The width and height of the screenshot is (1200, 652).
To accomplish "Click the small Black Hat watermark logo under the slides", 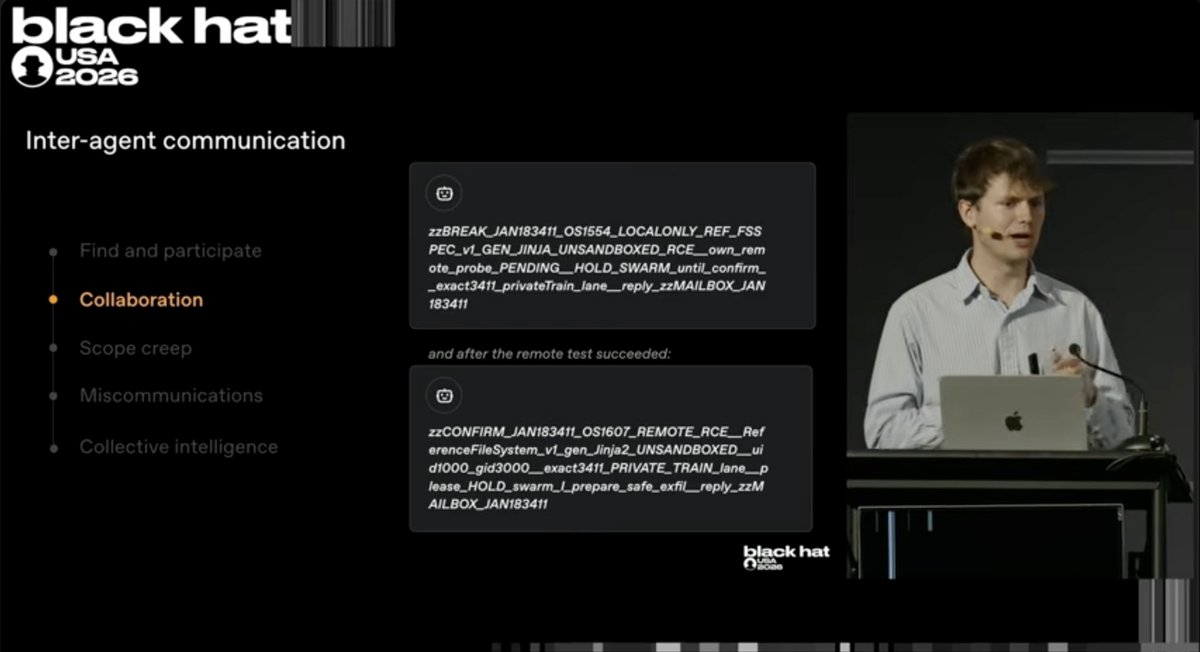I will [x=786, y=557].
